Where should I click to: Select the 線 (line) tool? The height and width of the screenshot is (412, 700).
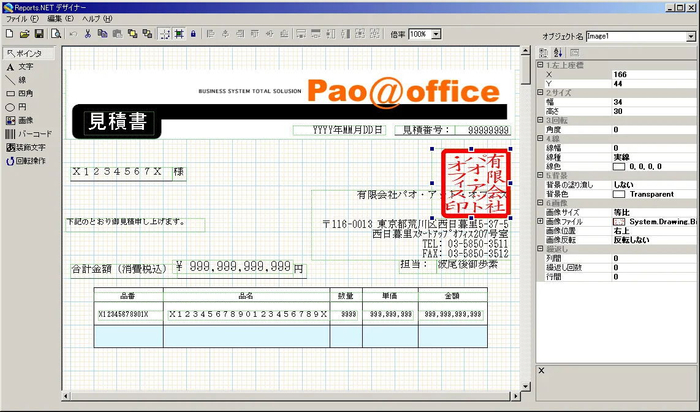point(18,79)
